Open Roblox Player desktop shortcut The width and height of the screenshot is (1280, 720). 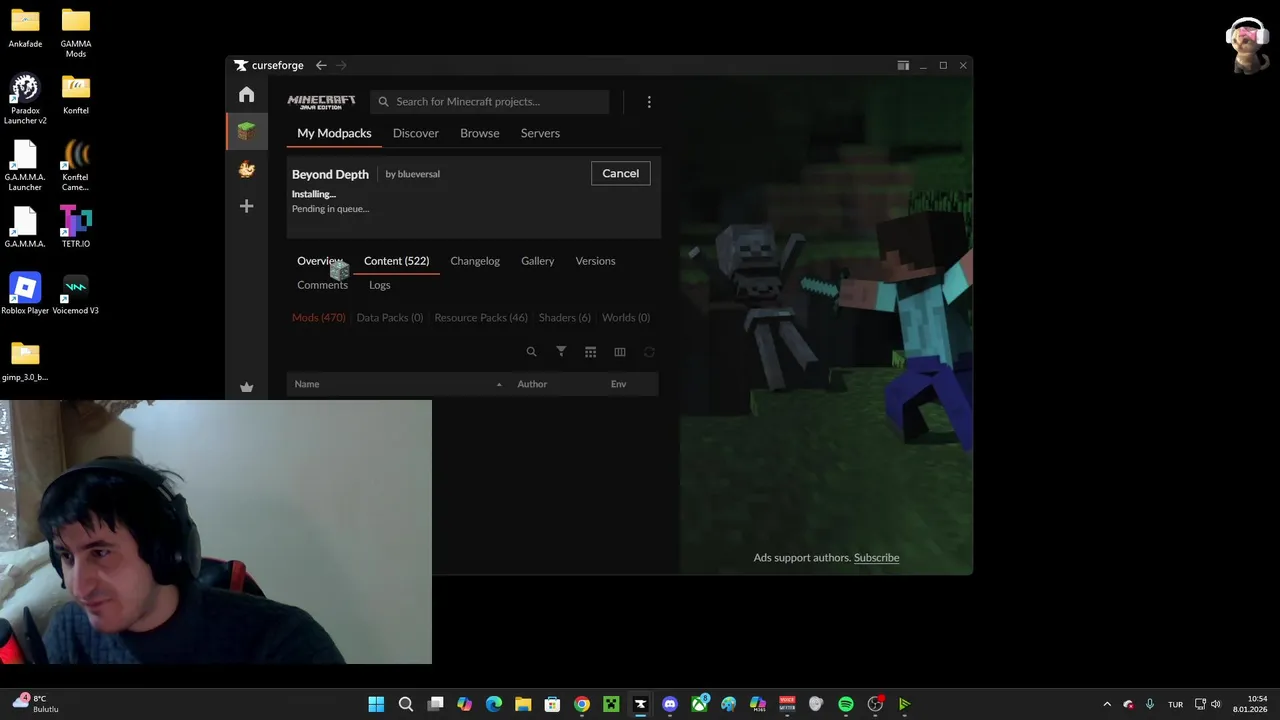(x=25, y=294)
